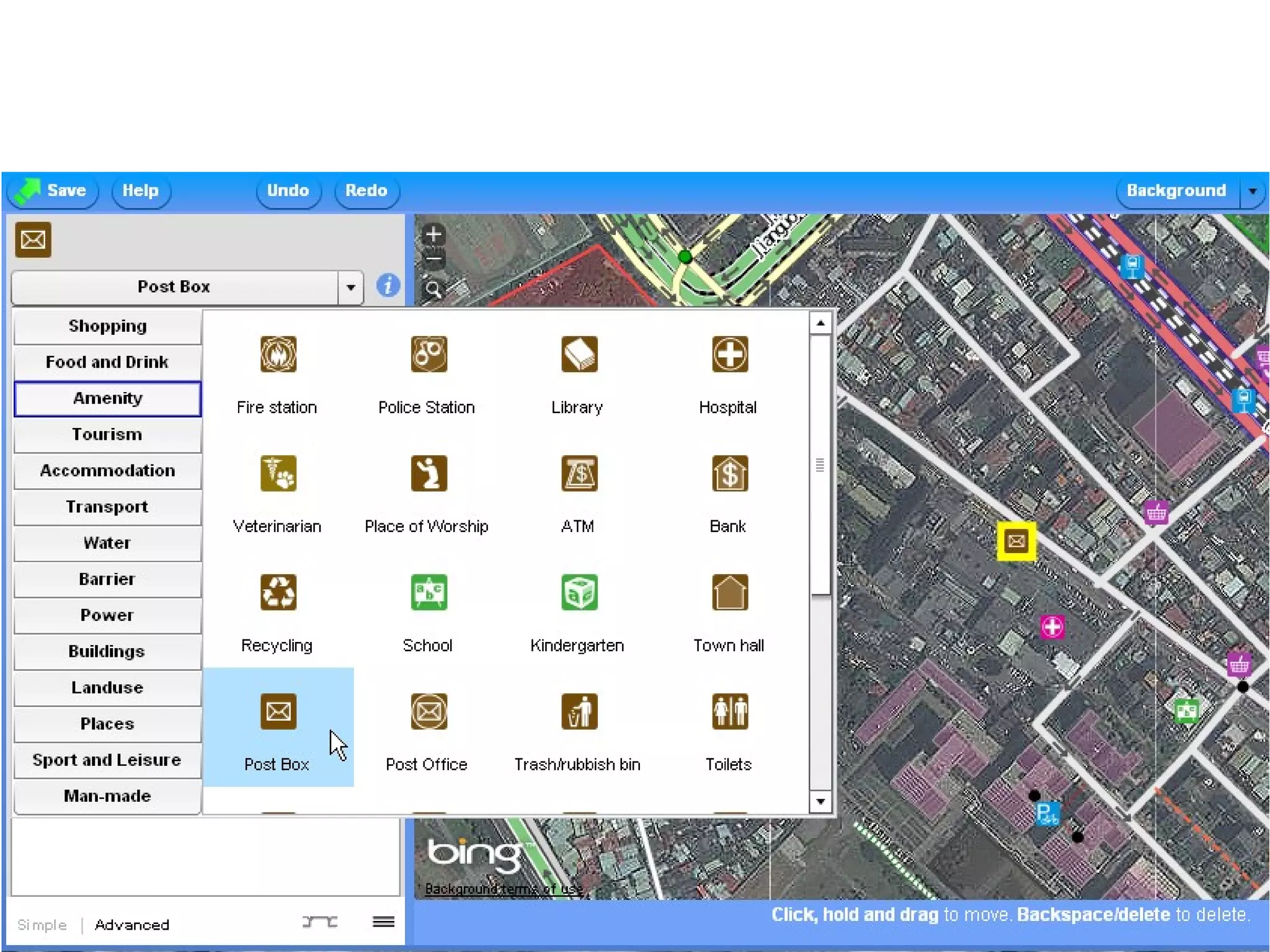Screen dimensions: 1270x952
Task: Select the Police Station icon
Action: [429, 354]
